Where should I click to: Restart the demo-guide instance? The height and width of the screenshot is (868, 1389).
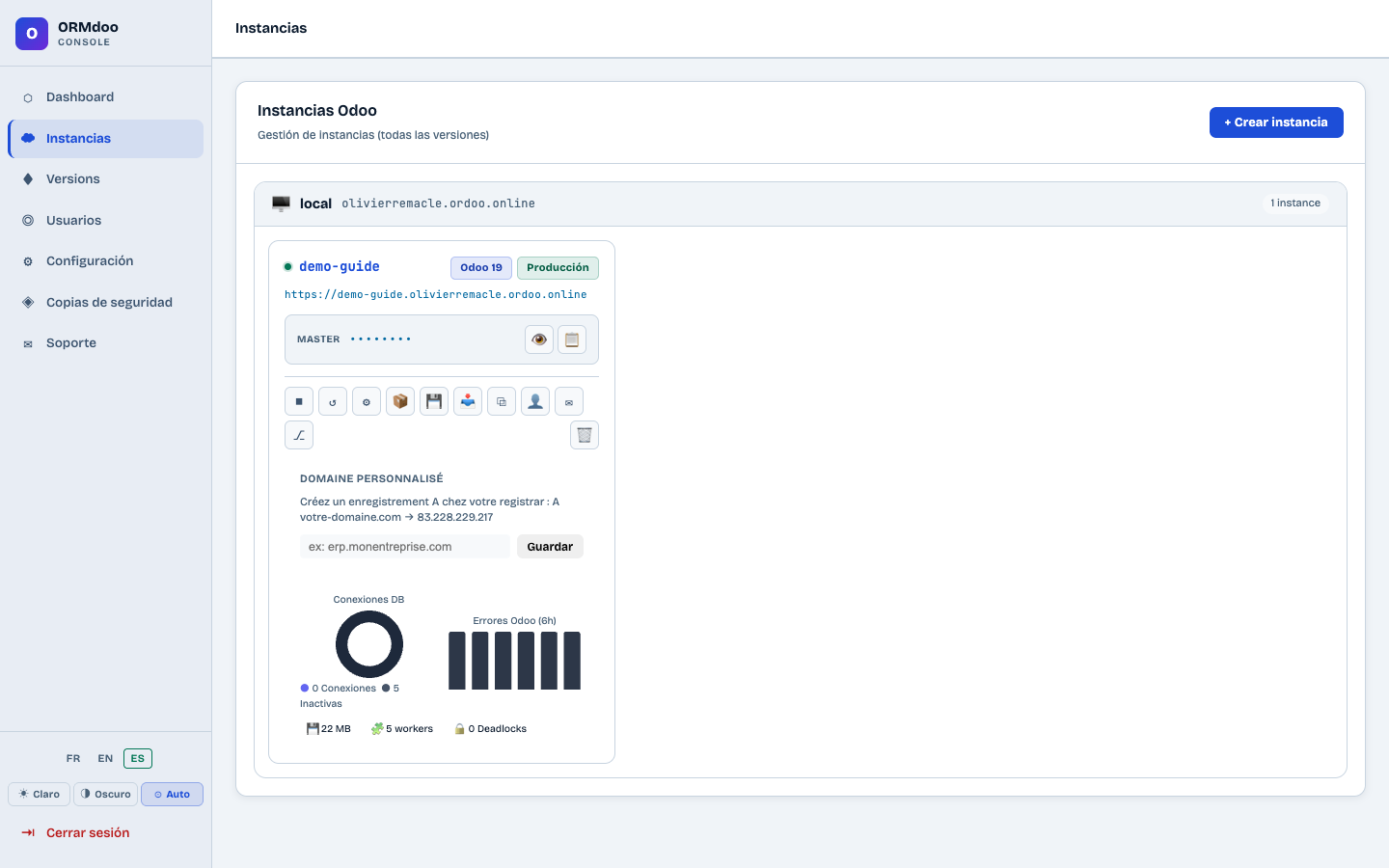click(333, 401)
